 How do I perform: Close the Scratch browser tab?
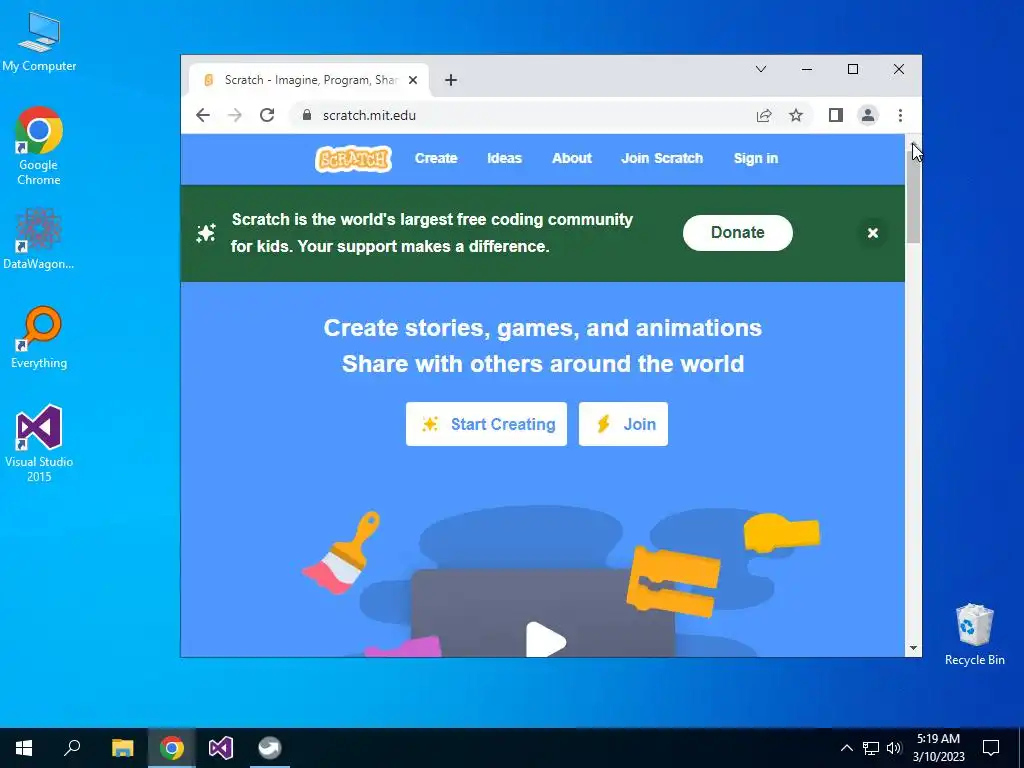(413, 80)
